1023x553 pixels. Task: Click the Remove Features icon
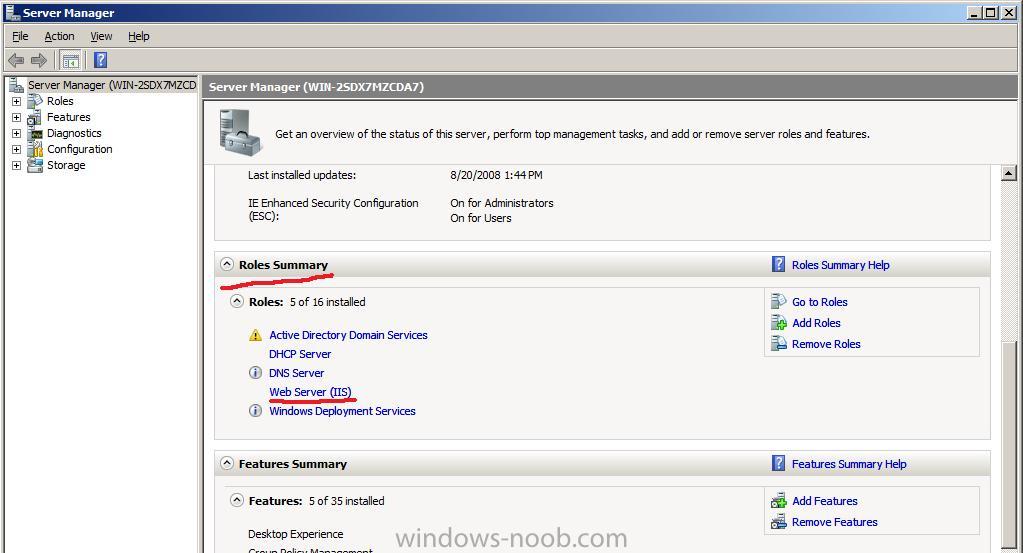[778, 521]
